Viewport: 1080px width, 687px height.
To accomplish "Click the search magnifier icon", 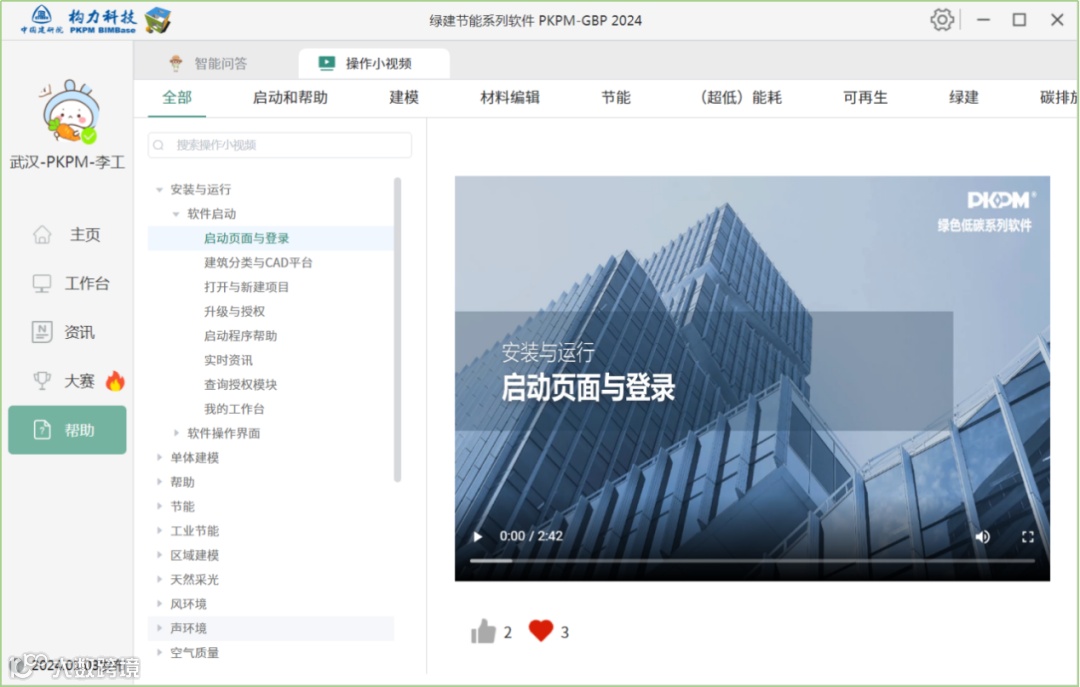I will coord(159,145).
